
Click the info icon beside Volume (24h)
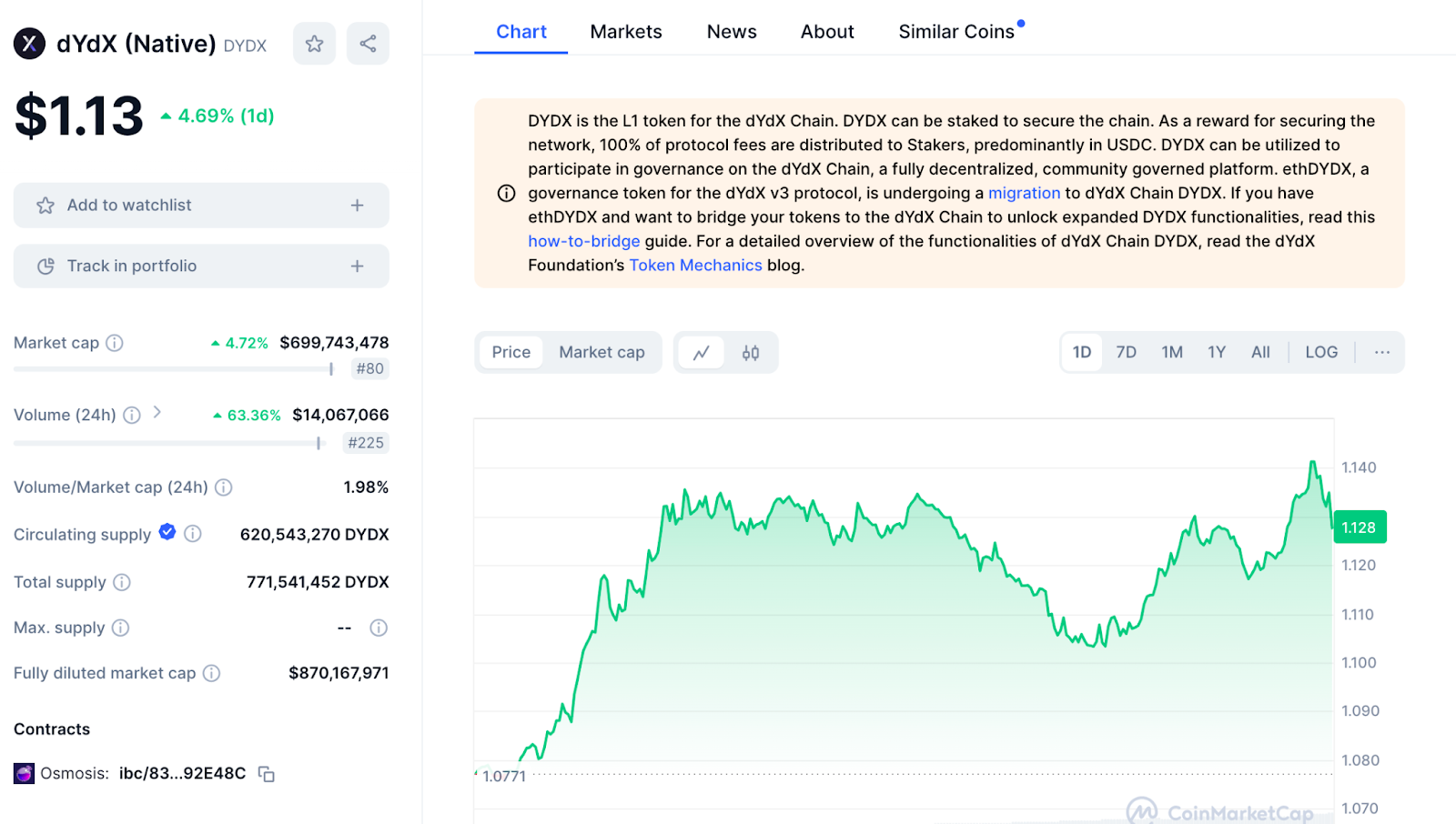click(x=132, y=415)
